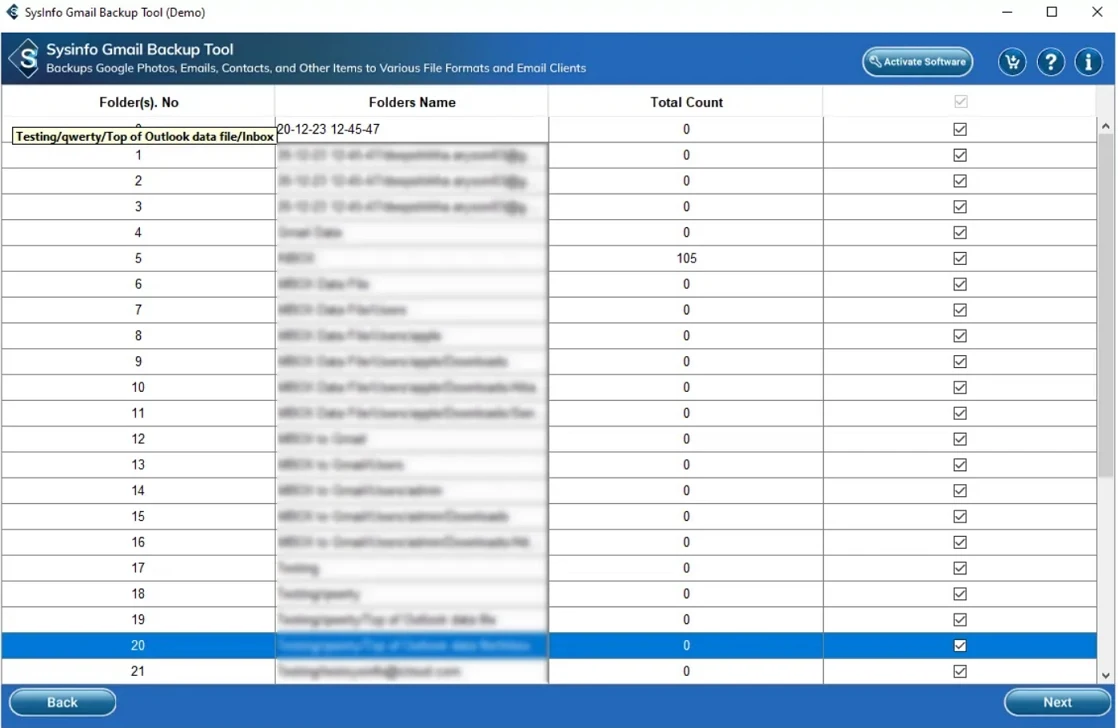Screen dimensions: 1118x728
Task: Toggle checkbox for folder number 8
Action: 960,335
